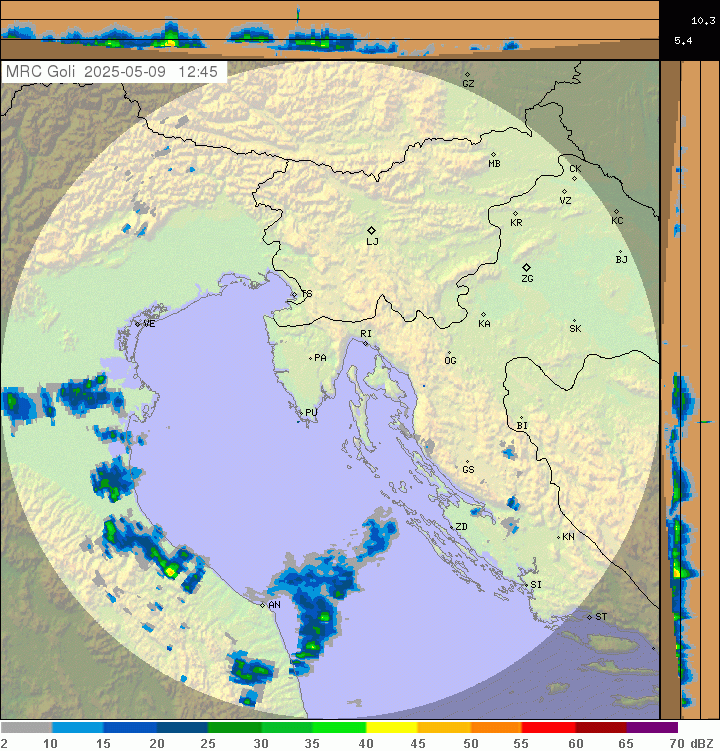The height and width of the screenshot is (751, 720).
Task: Pick the blue 15-20 dBZ legend swatch
Action: pos(130,728)
